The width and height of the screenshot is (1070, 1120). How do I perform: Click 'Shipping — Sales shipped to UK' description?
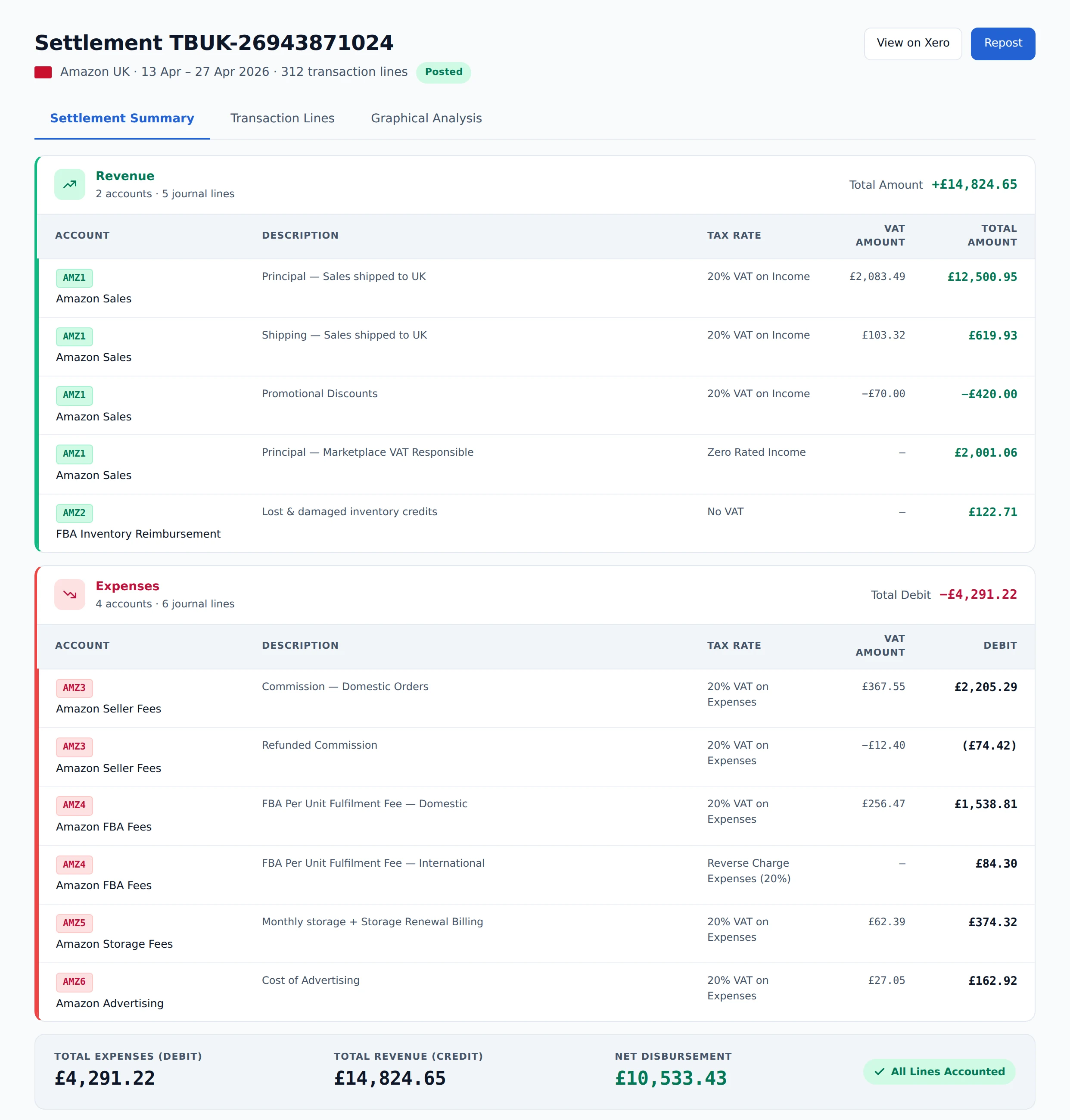coord(345,335)
